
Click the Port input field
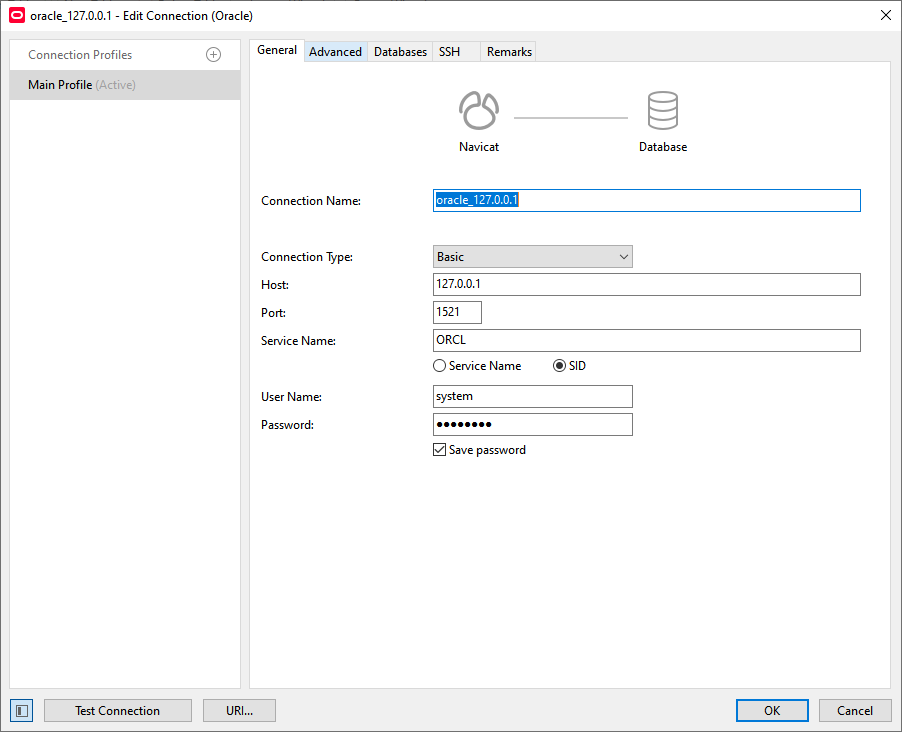pyautogui.click(x=457, y=312)
